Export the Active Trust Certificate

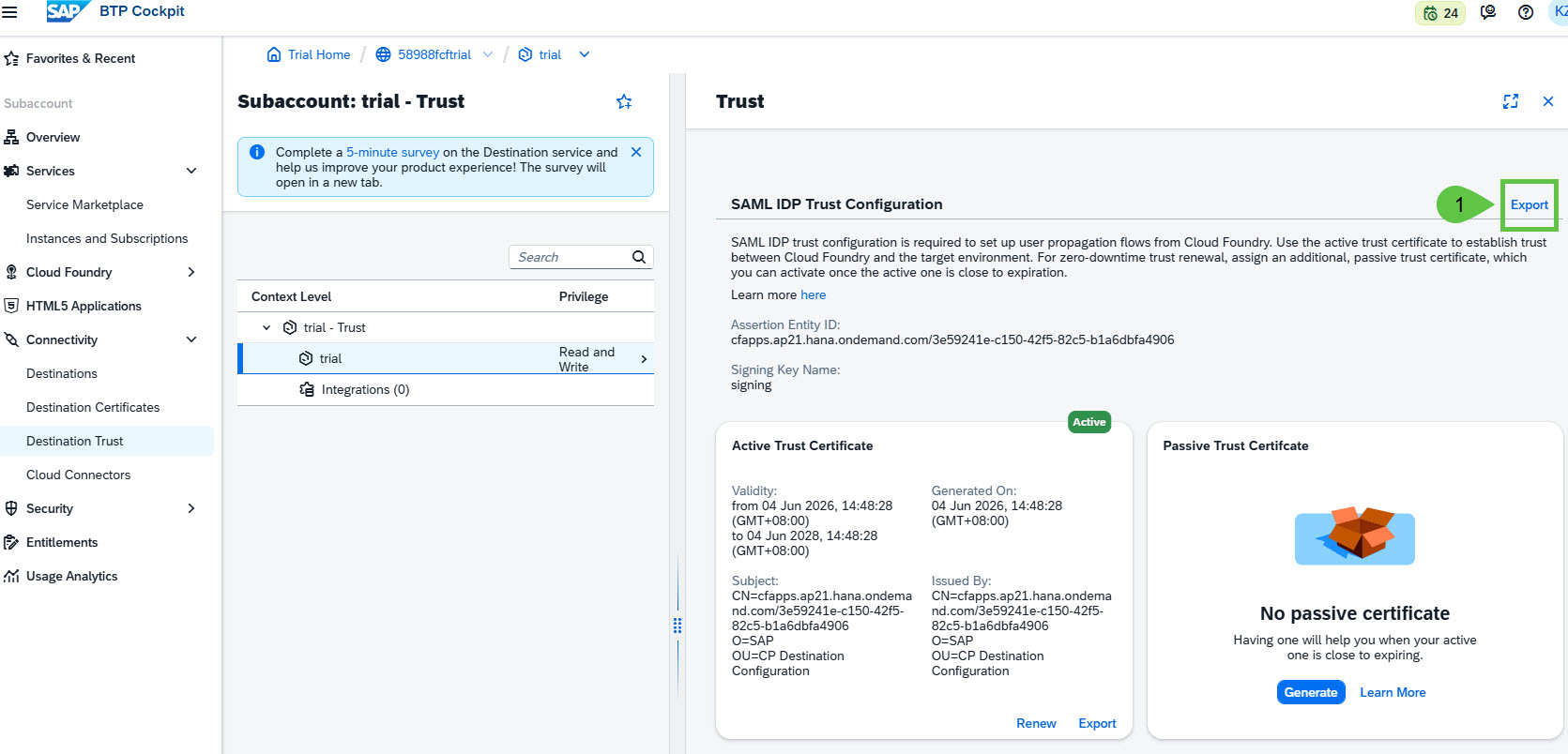point(1097,723)
